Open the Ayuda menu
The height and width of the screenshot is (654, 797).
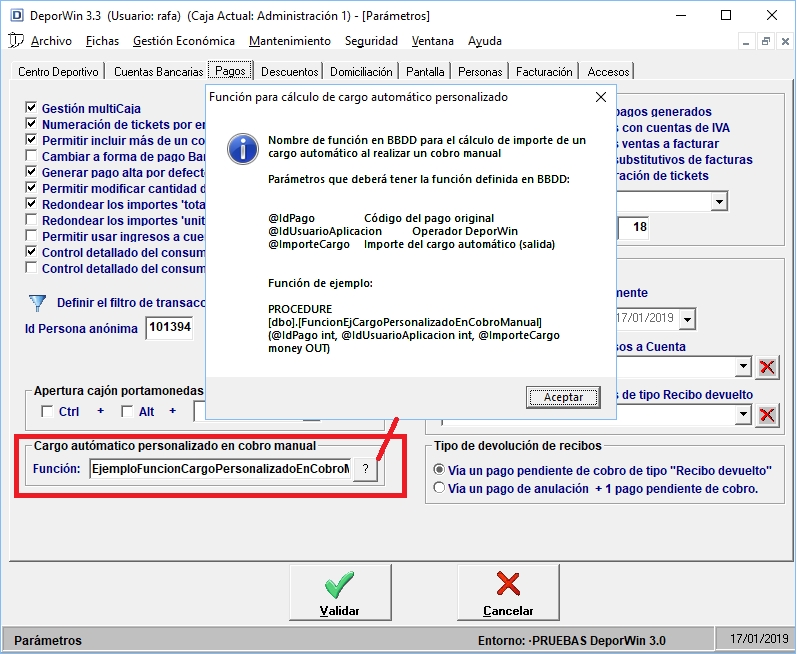pos(484,41)
